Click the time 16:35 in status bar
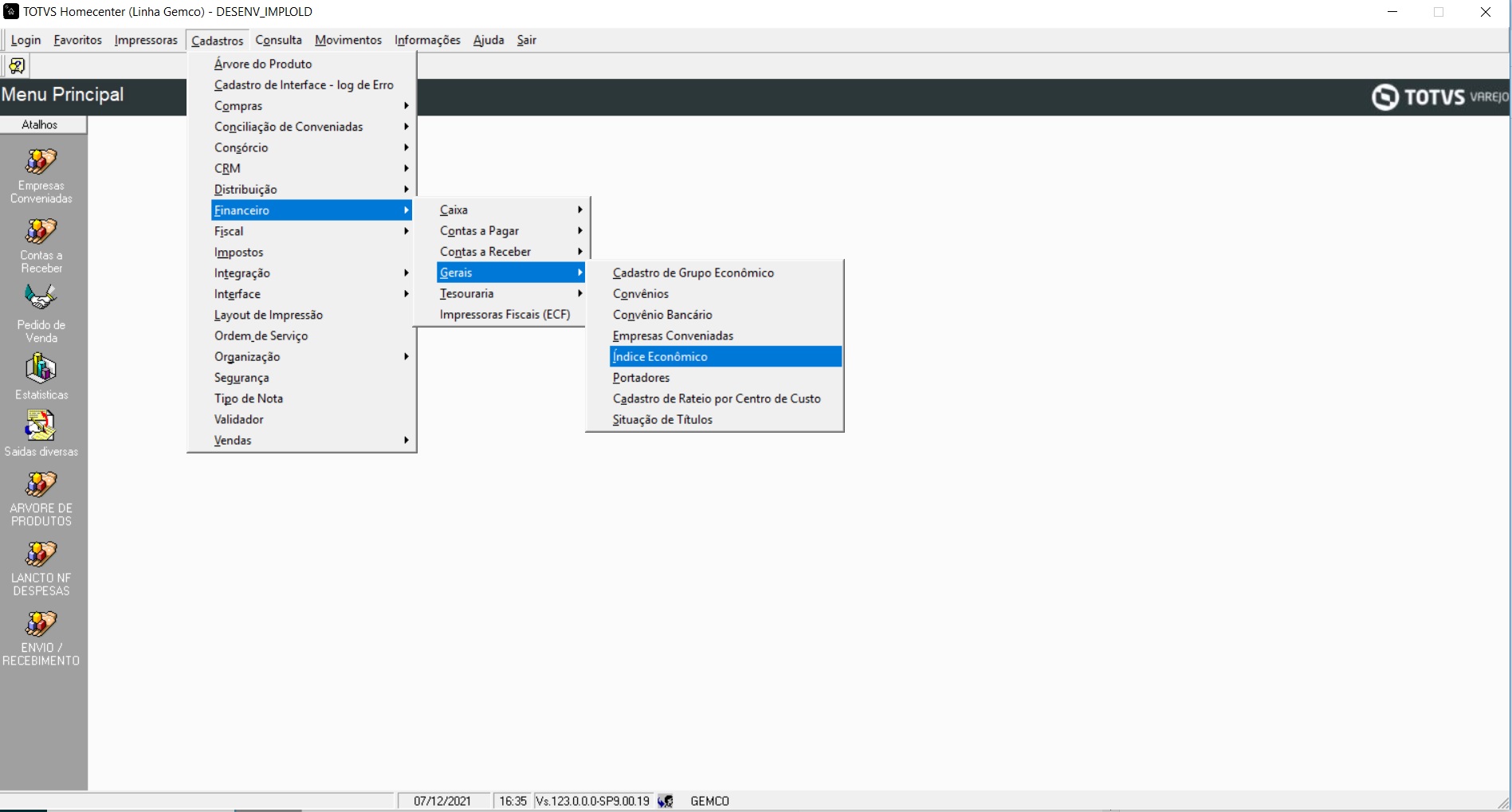 pyautogui.click(x=513, y=801)
